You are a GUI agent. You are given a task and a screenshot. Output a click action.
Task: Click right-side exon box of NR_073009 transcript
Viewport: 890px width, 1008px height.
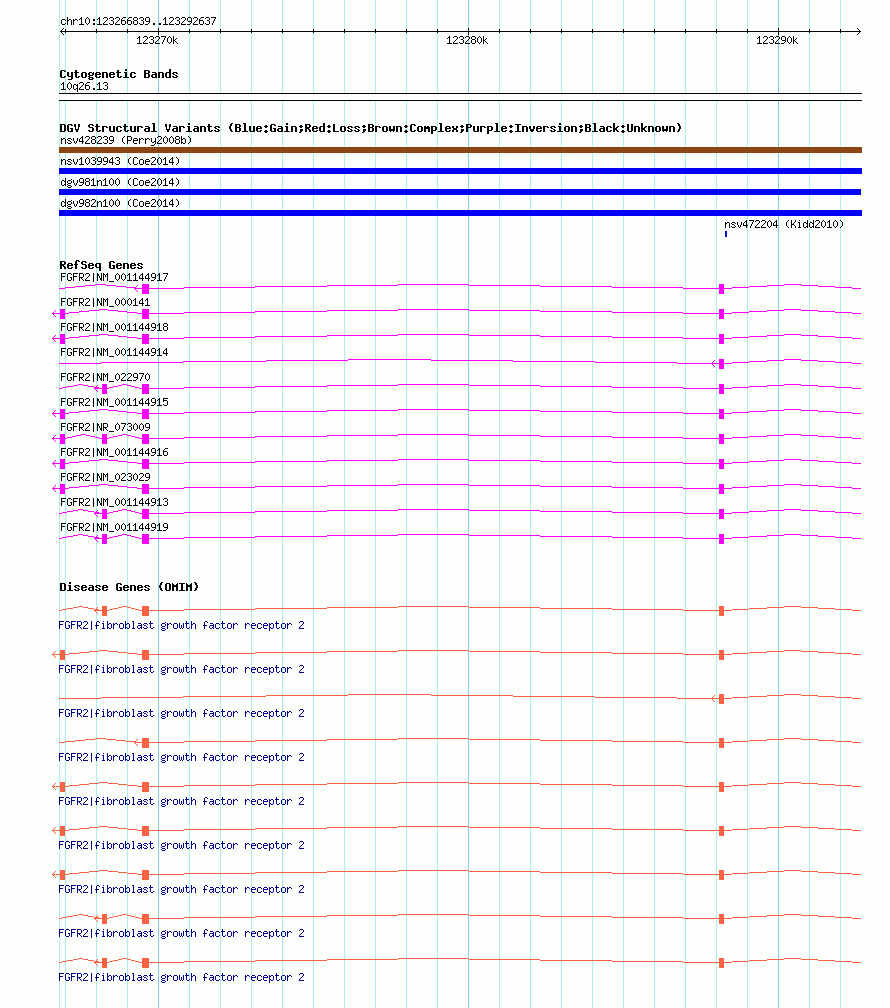click(x=722, y=439)
